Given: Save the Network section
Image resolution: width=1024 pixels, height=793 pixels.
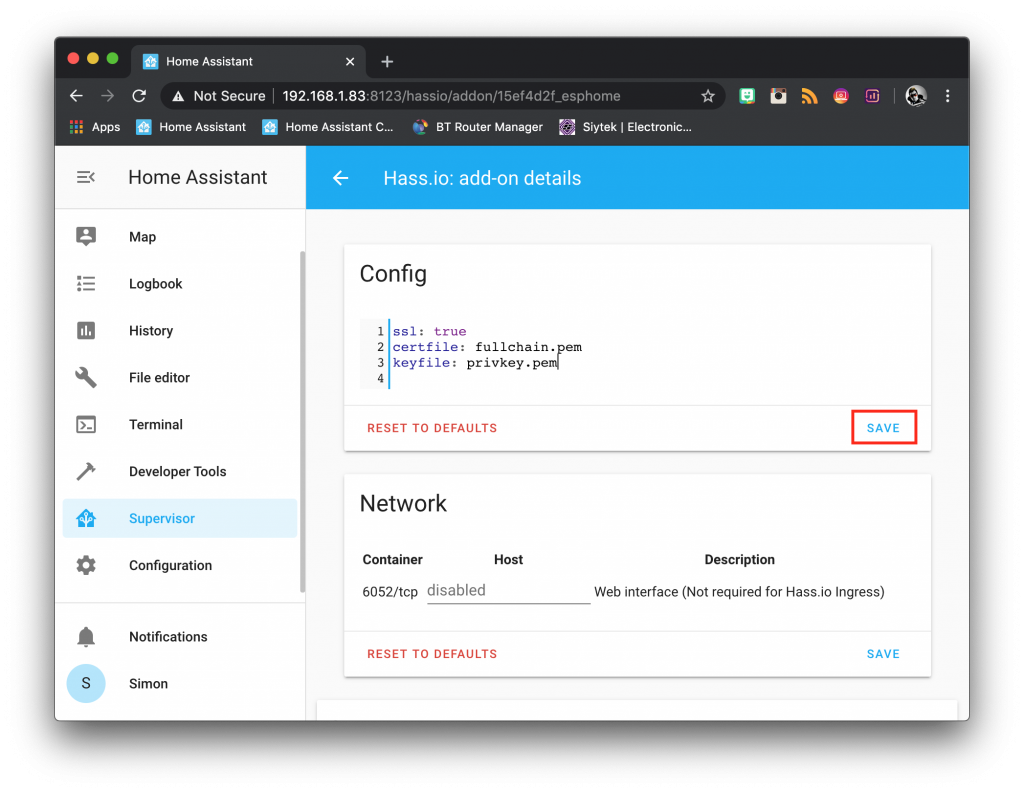Looking at the screenshot, I should (884, 654).
